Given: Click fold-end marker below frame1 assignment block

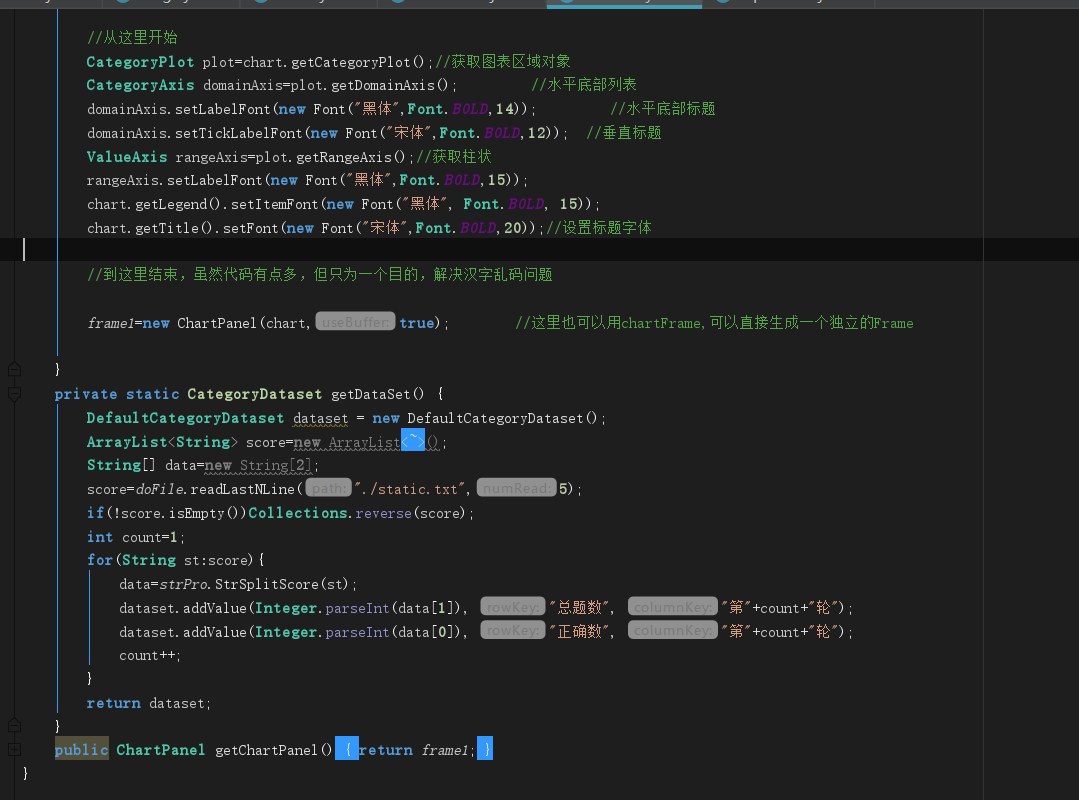Looking at the screenshot, I should 14,369.
